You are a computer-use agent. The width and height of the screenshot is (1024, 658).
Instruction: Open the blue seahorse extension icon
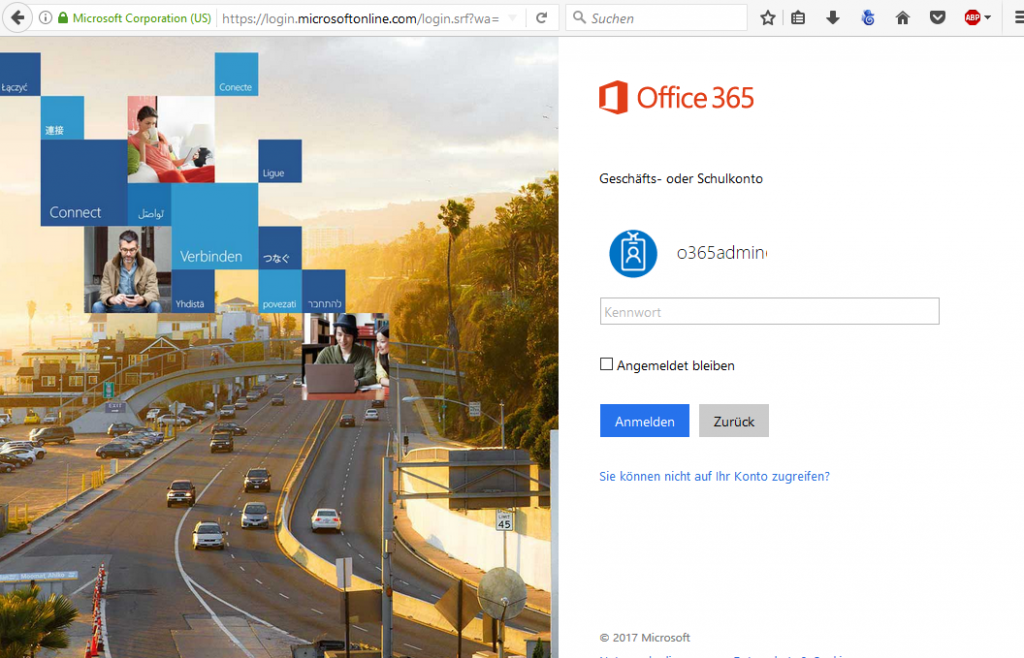click(x=867, y=17)
